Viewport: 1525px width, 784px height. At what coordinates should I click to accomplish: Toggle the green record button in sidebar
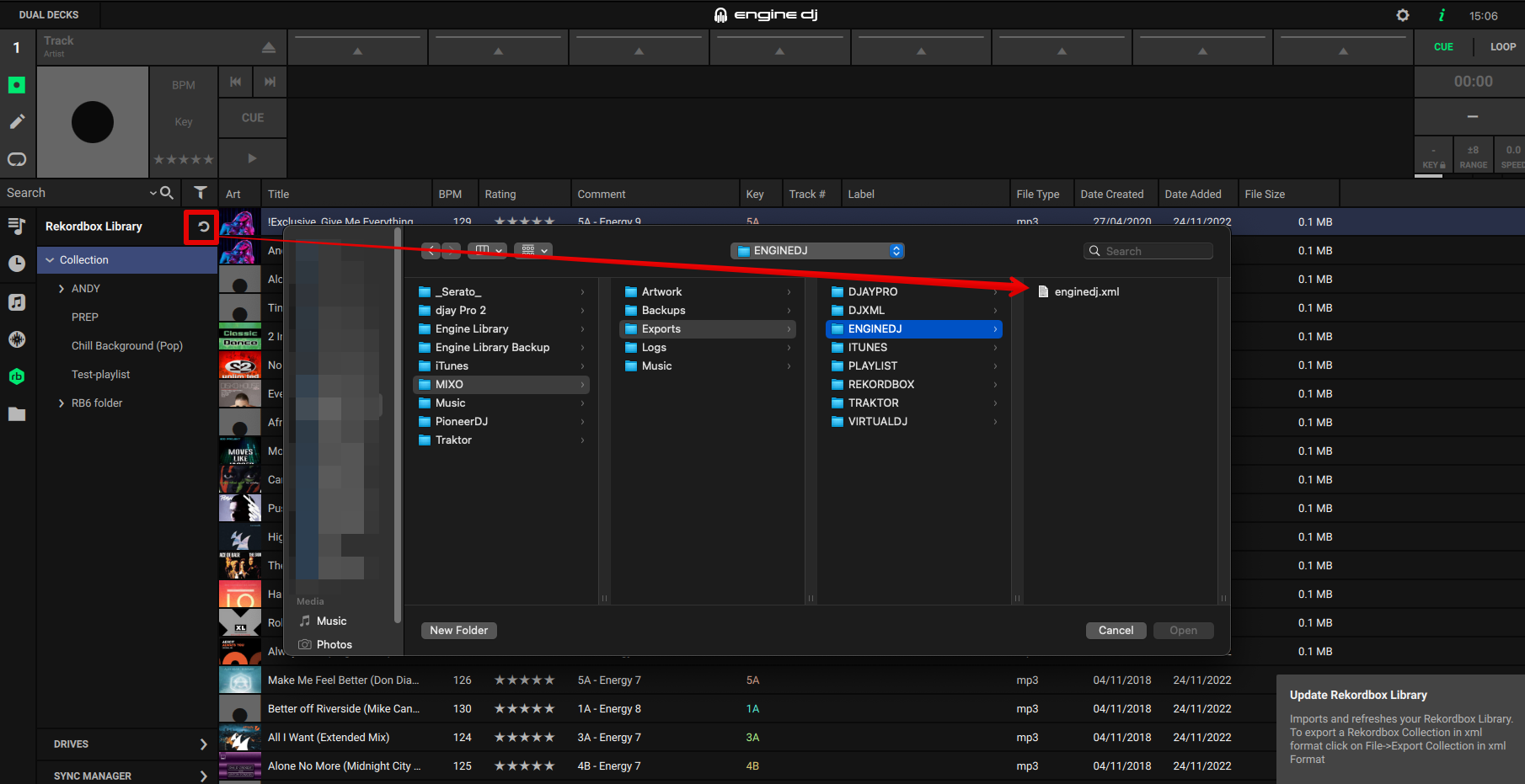point(17,85)
